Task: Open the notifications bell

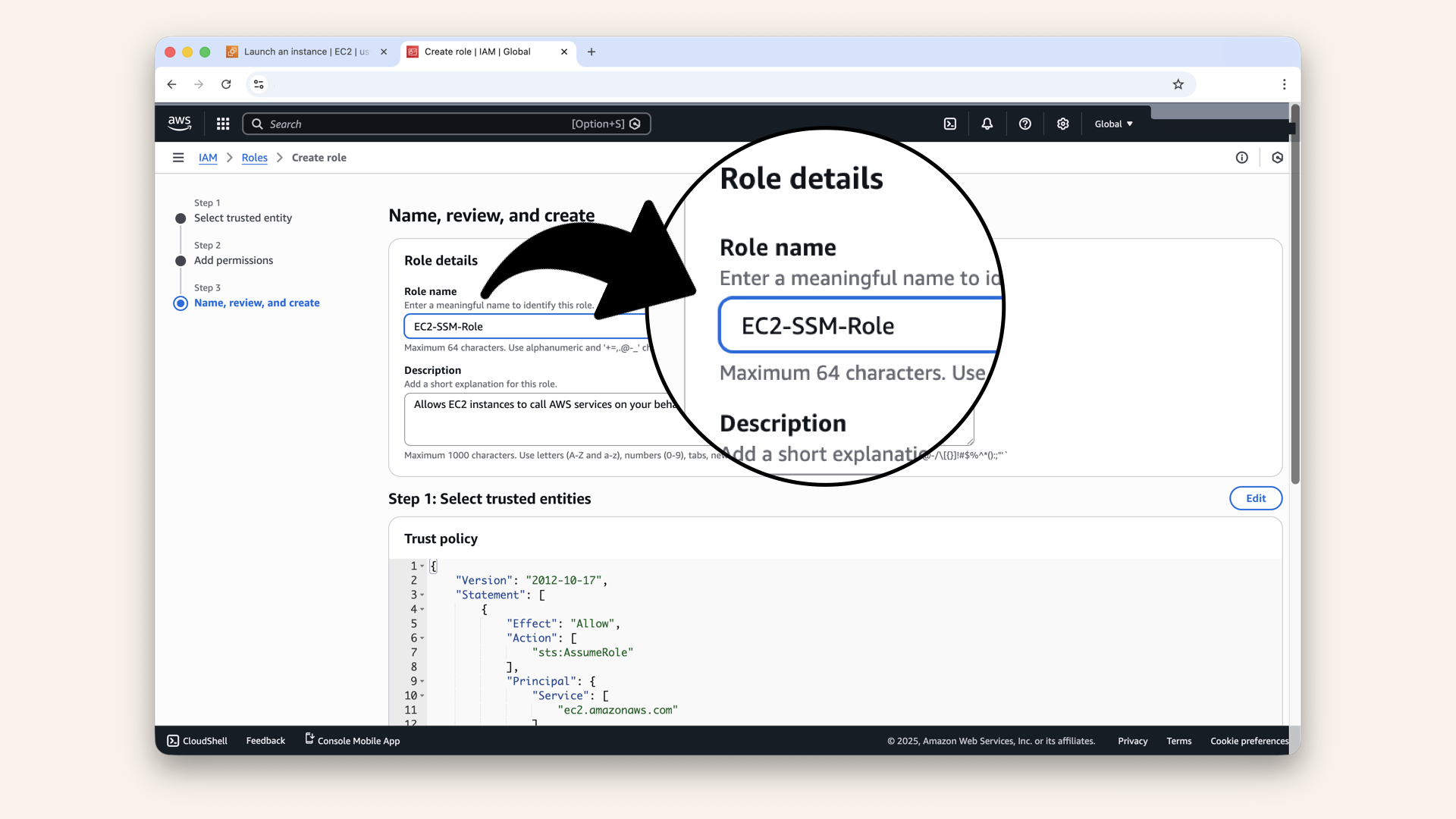Action: pos(987,124)
